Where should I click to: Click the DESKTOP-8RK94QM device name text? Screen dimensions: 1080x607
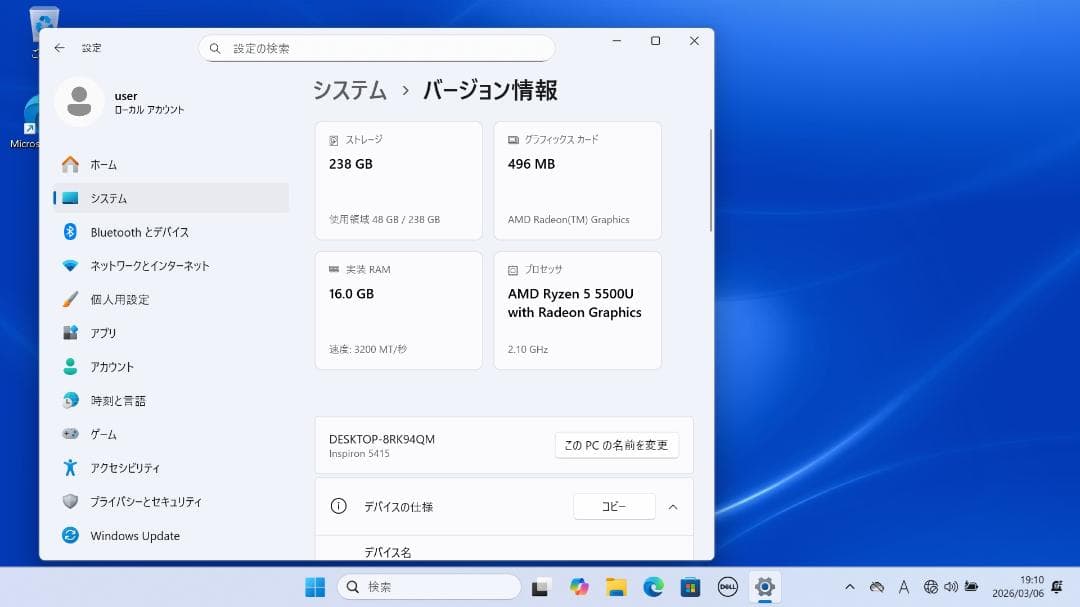[382, 439]
